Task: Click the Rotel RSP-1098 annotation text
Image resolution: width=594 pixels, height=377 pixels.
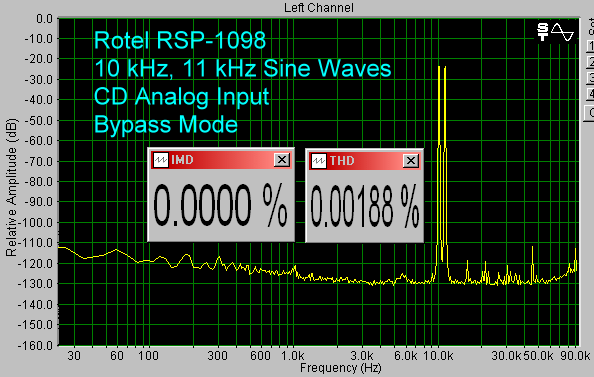Action: click(180, 40)
